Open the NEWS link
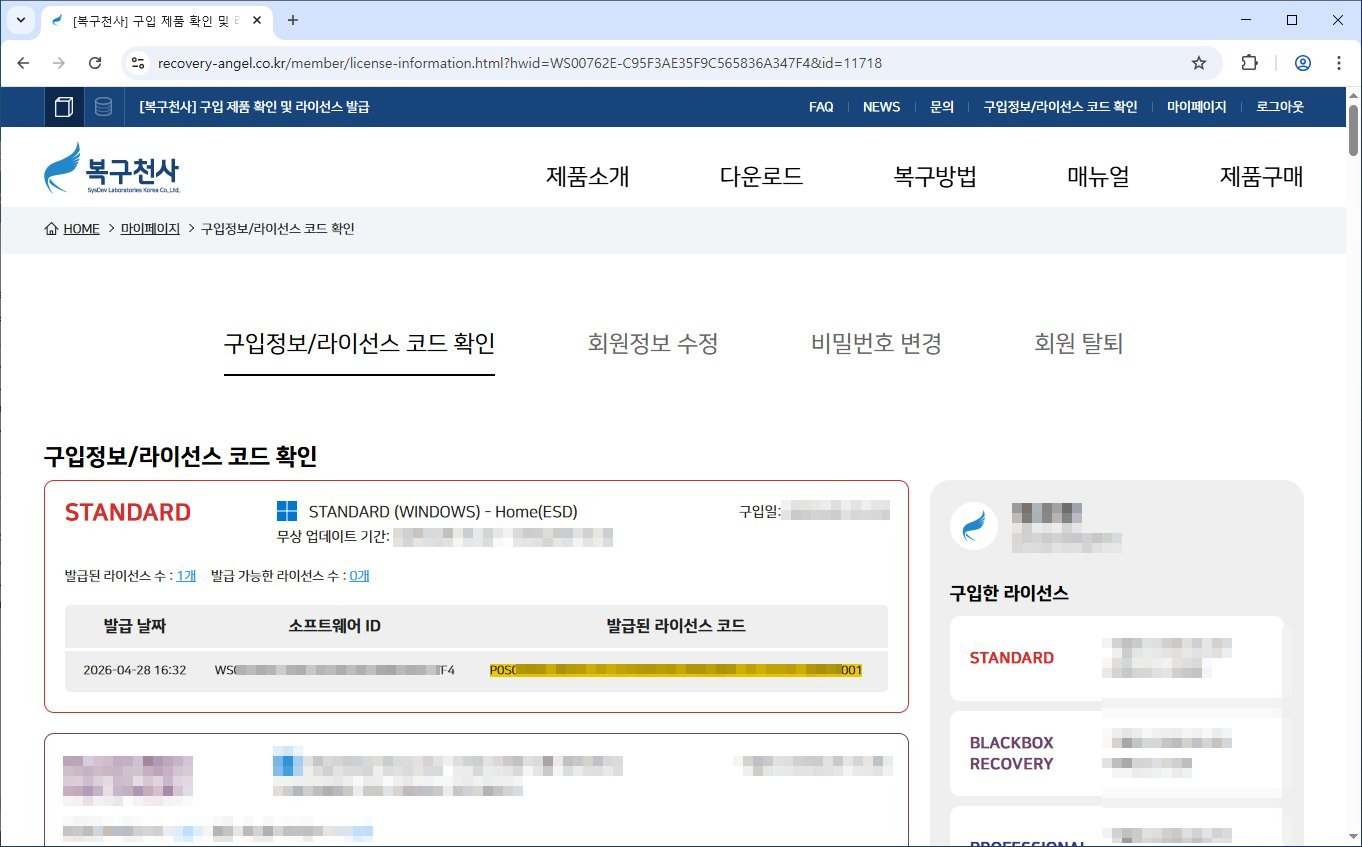1362x847 pixels. [881, 107]
